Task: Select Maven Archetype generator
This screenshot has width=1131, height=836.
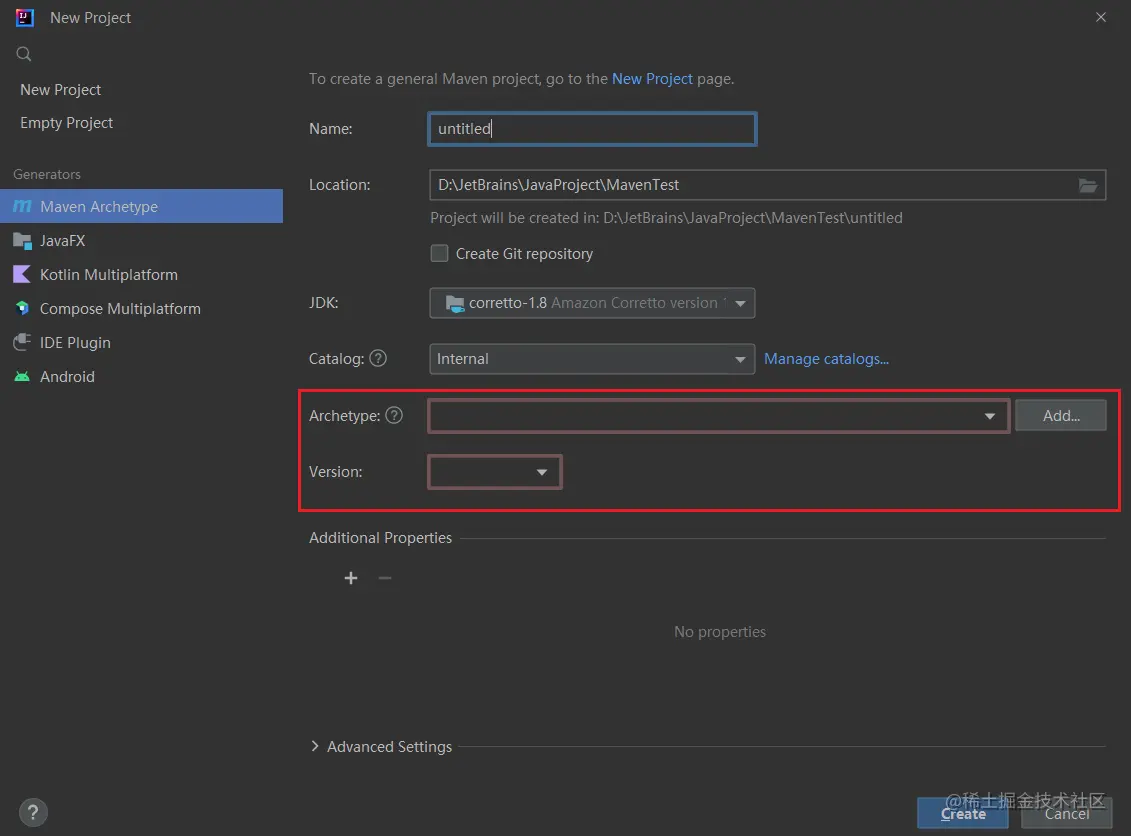Action: tap(141, 206)
